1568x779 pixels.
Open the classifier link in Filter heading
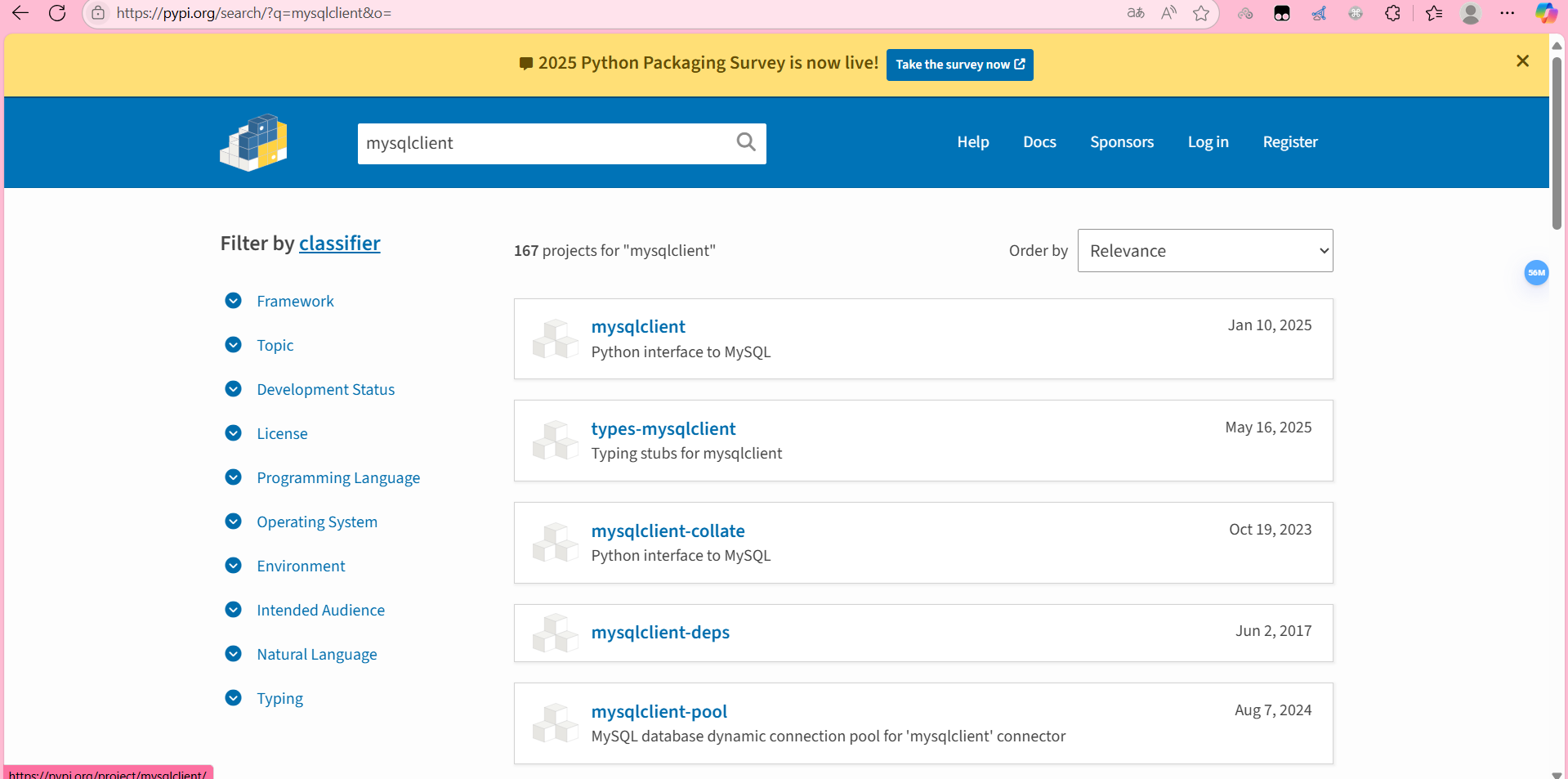(x=340, y=244)
